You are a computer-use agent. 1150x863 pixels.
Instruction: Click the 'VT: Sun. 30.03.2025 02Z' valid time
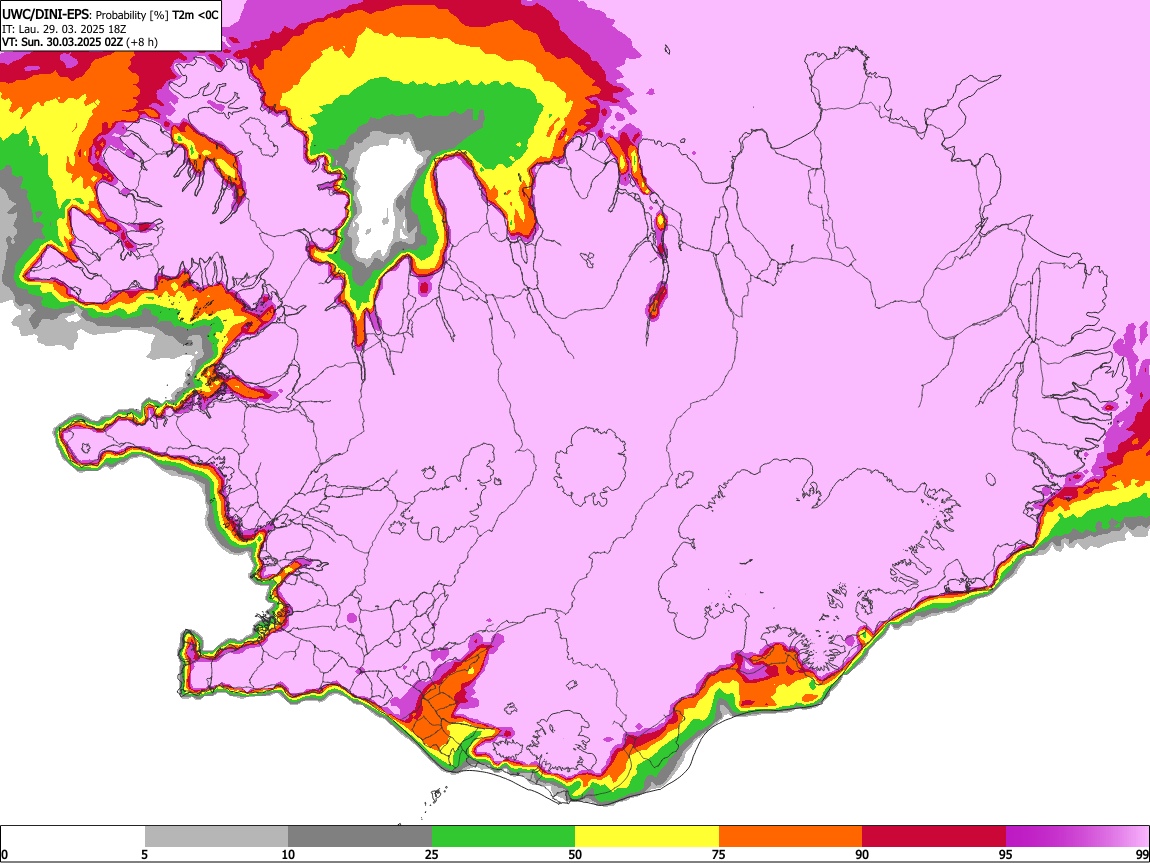tap(62, 42)
